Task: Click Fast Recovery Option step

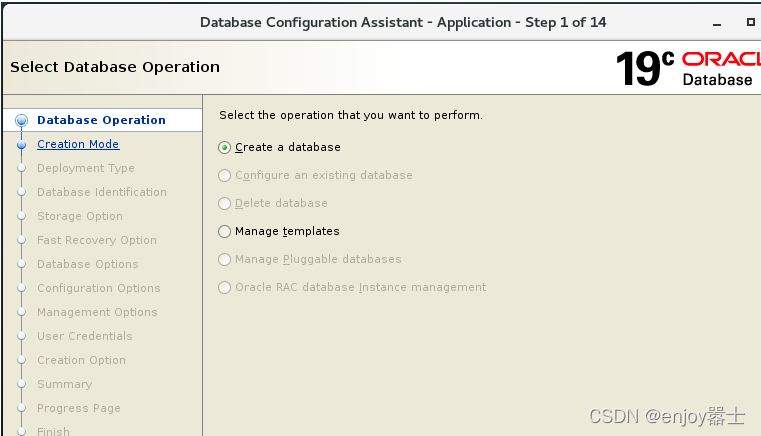Action: [97, 240]
